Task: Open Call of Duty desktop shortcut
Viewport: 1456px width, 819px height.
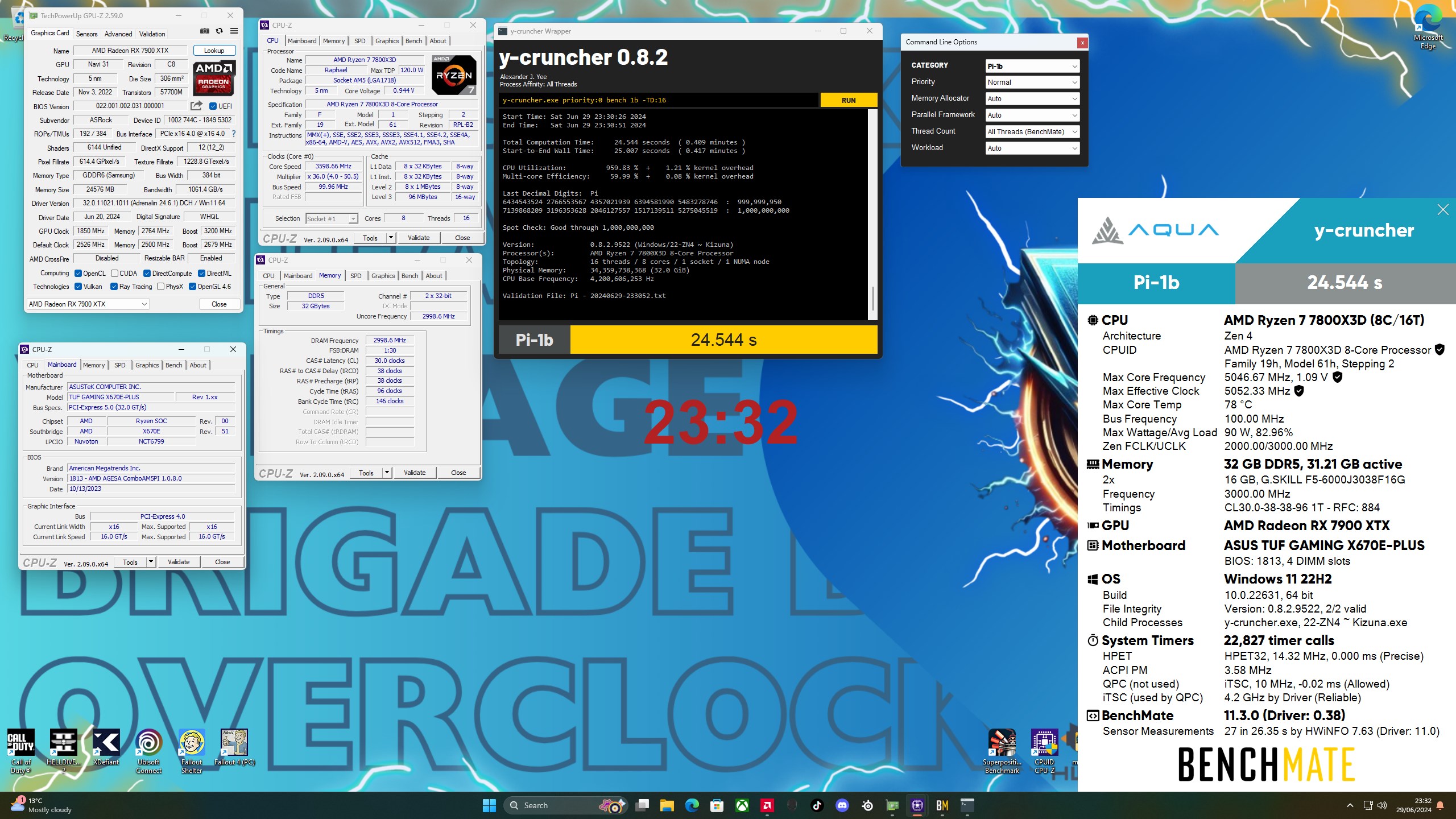Action: pyautogui.click(x=21, y=751)
